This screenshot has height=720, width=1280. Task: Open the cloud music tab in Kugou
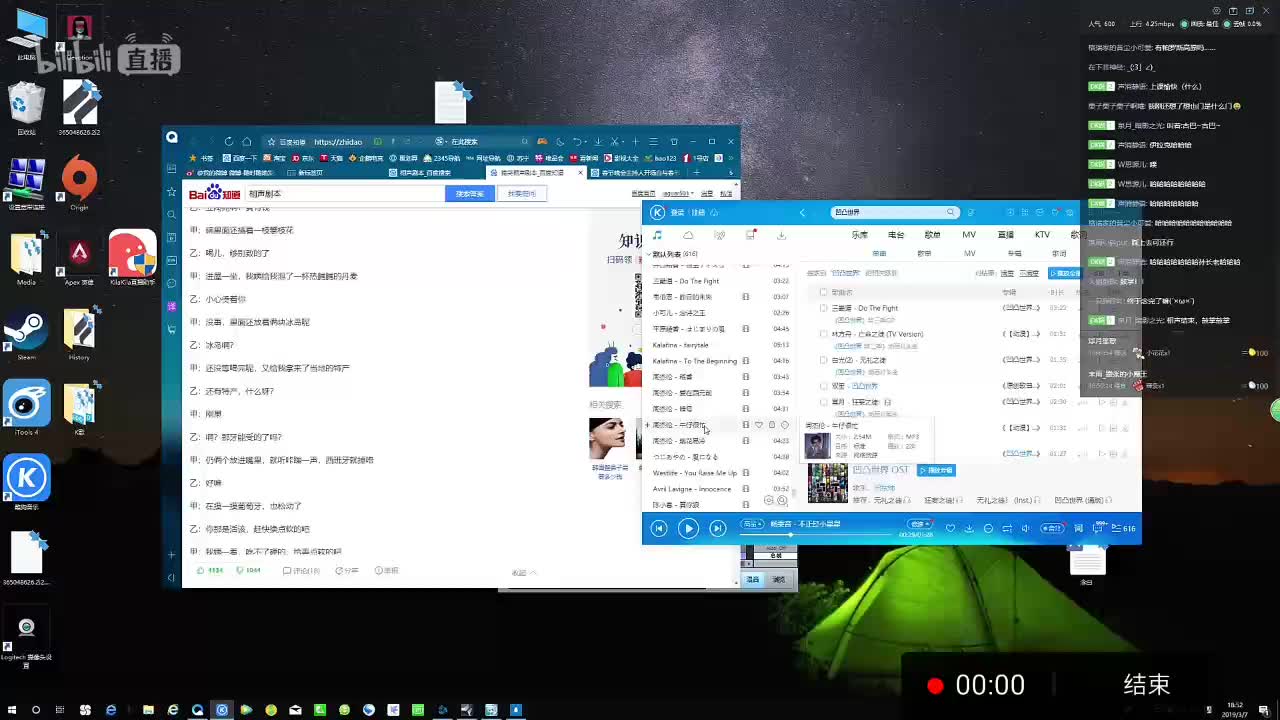(x=688, y=235)
